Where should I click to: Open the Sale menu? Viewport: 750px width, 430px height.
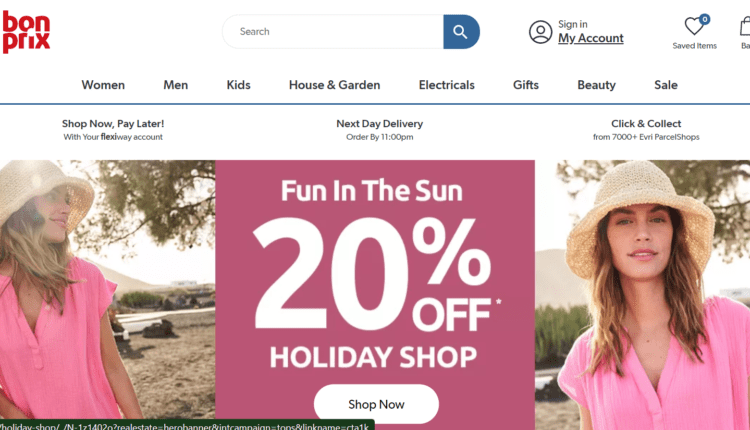(x=666, y=85)
